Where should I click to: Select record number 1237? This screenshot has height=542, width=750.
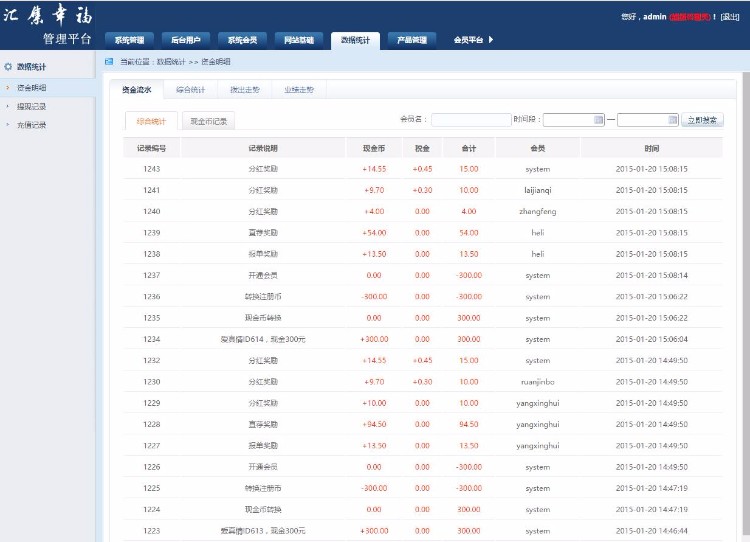152,275
